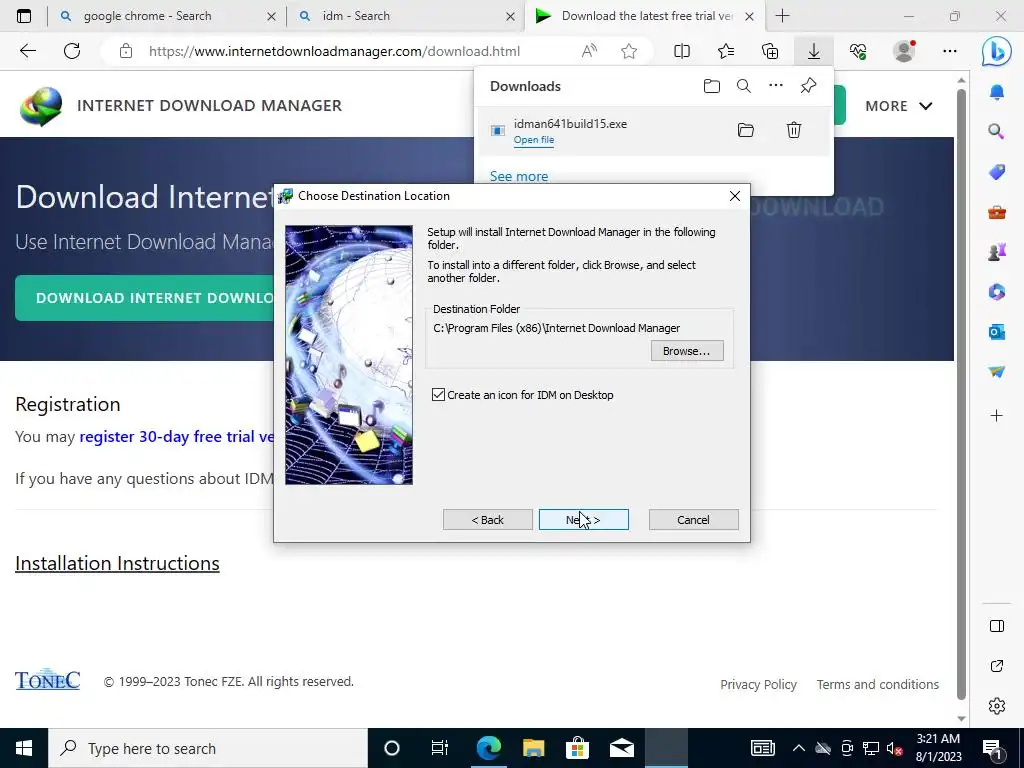Screen dimensions: 1024x768
Task: Open Installation Instructions link
Action: (x=117, y=563)
